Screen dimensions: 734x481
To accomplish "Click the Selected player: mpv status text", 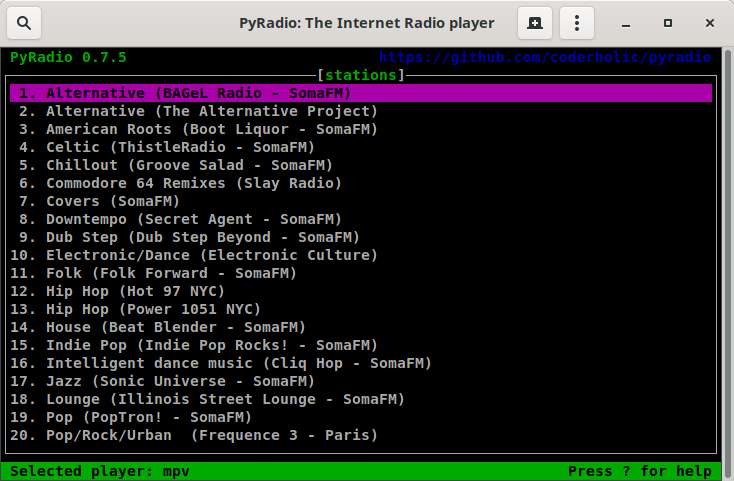I will click(100, 471).
